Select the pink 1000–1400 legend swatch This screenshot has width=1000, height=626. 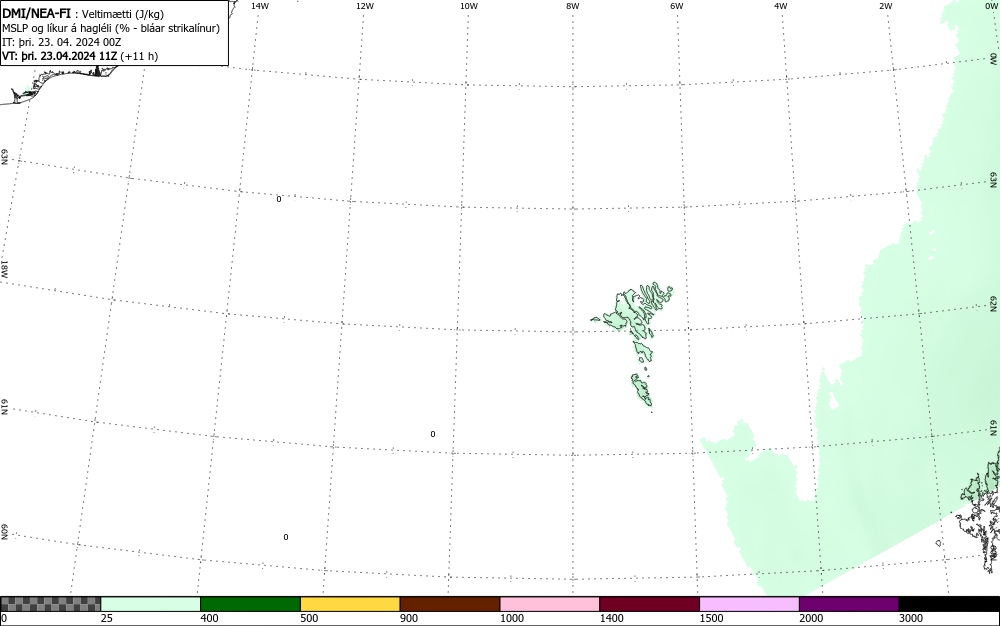pos(550,604)
